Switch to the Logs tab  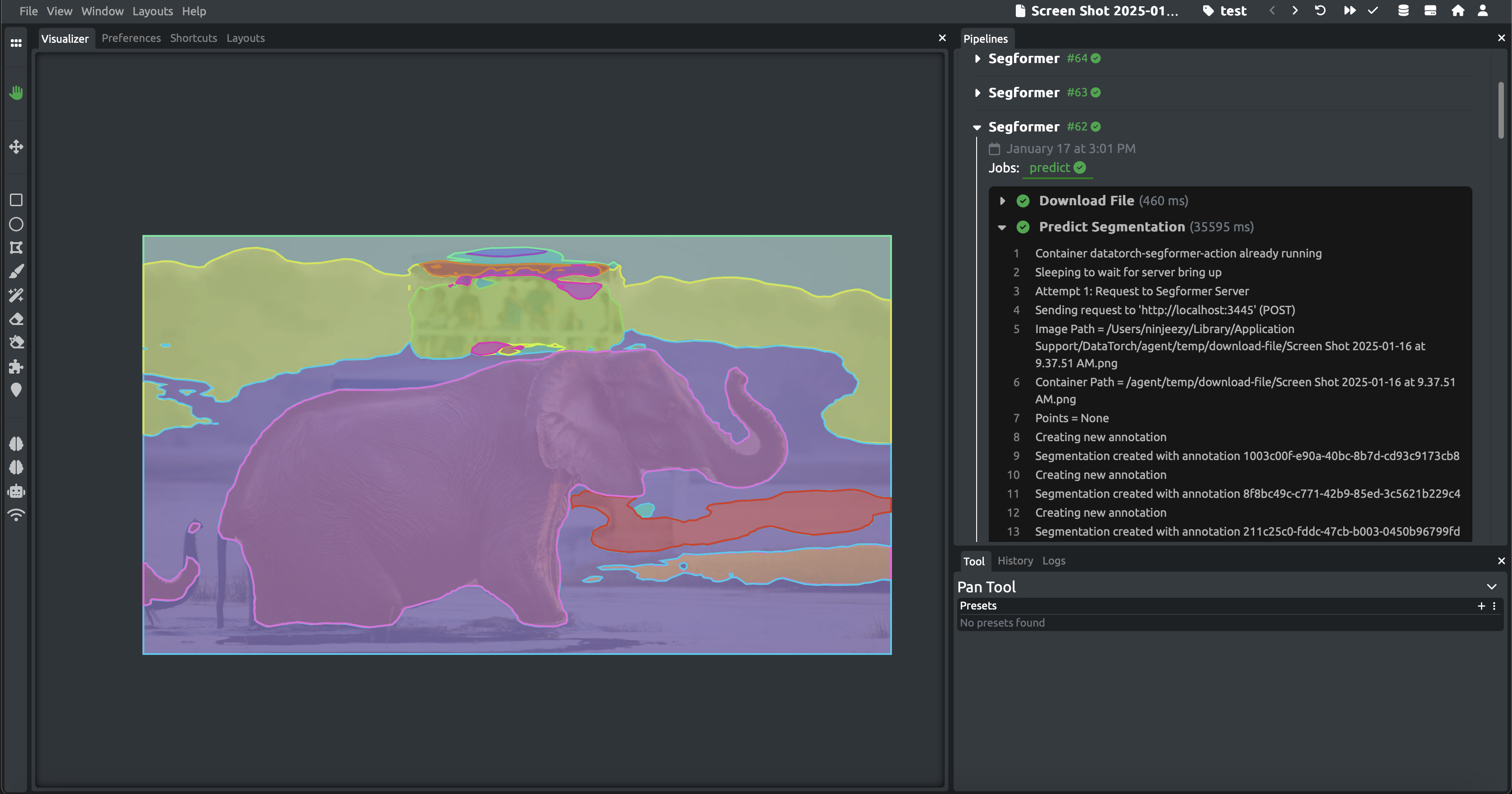point(1054,560)
